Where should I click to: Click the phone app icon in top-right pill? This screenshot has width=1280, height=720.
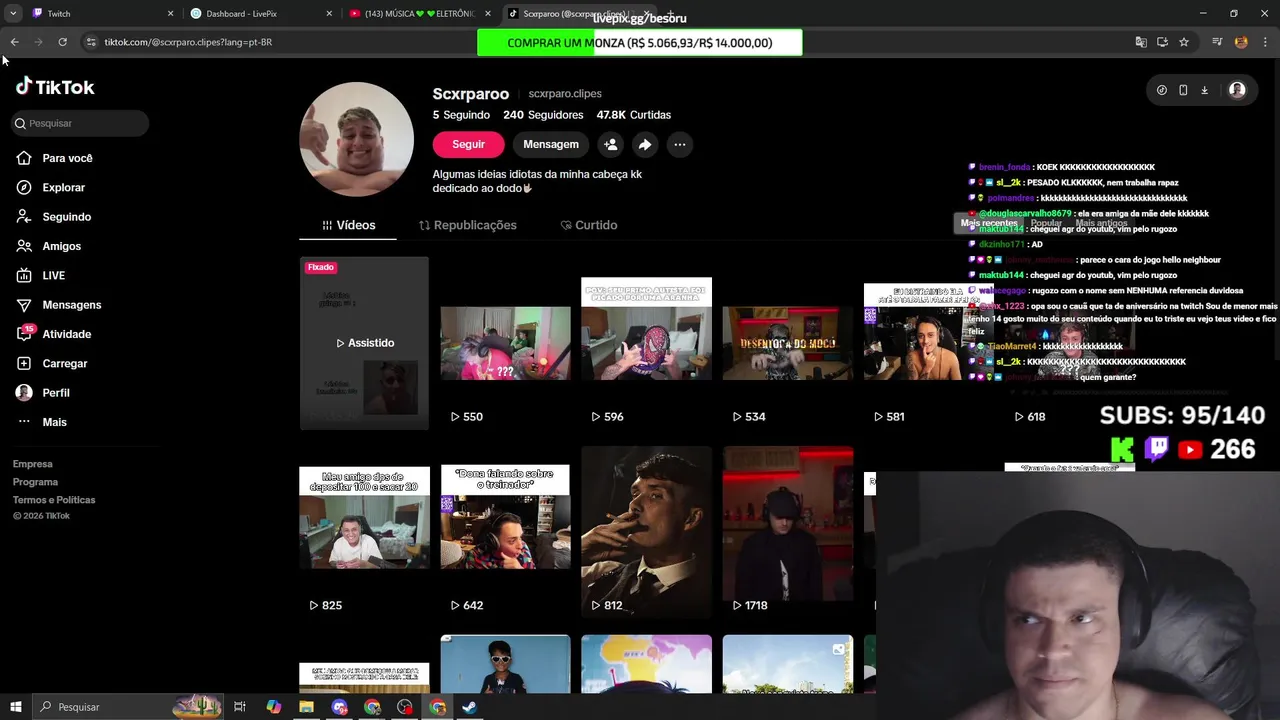1183,90
